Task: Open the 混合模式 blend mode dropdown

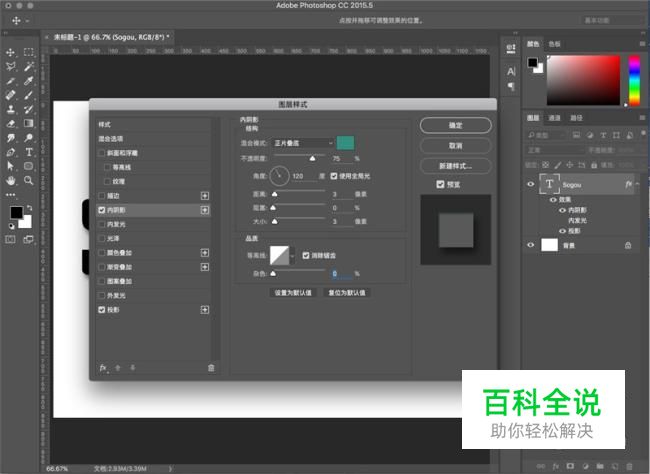Action: pyautogui.click(x=303, y=143)
